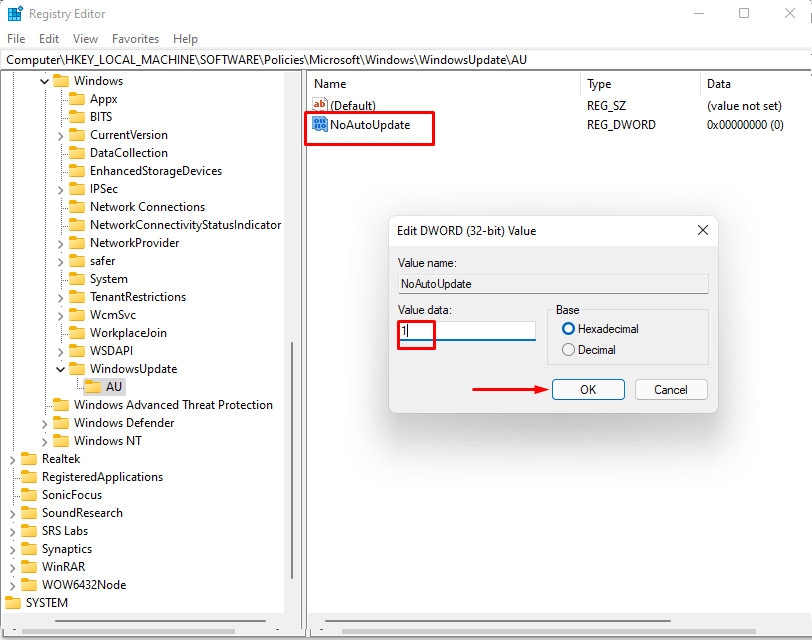The width and height of the screenshot is (812, 640).
Task: Select the Decimal base option
Action: point(589,350)
